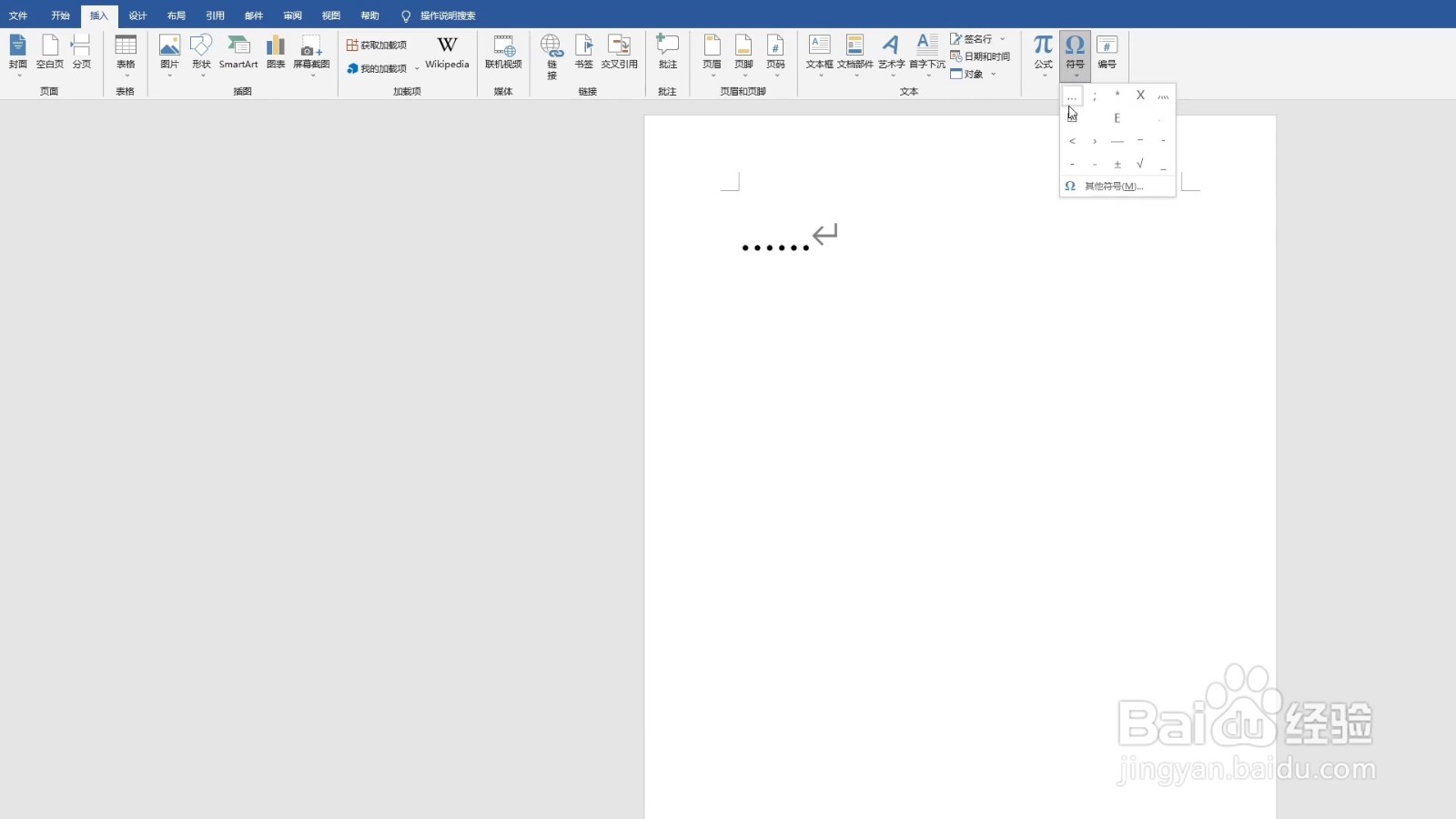1456x819 pixels.
Task: Insert a page break (分页)
Action: [x=82, y=53]
